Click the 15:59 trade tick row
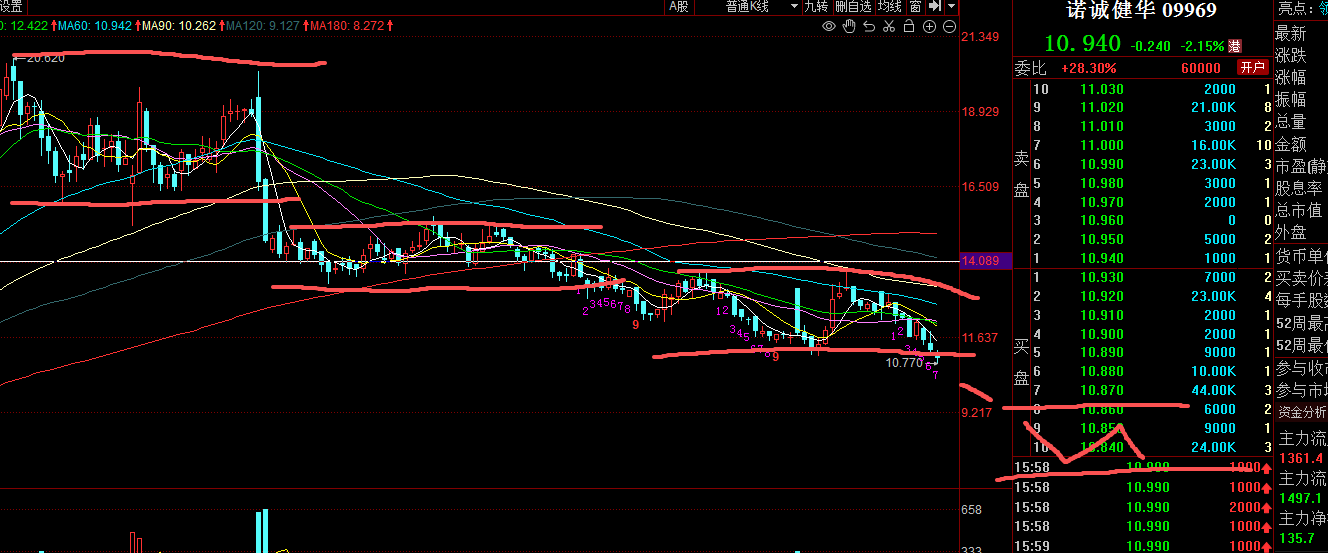 1140,546
